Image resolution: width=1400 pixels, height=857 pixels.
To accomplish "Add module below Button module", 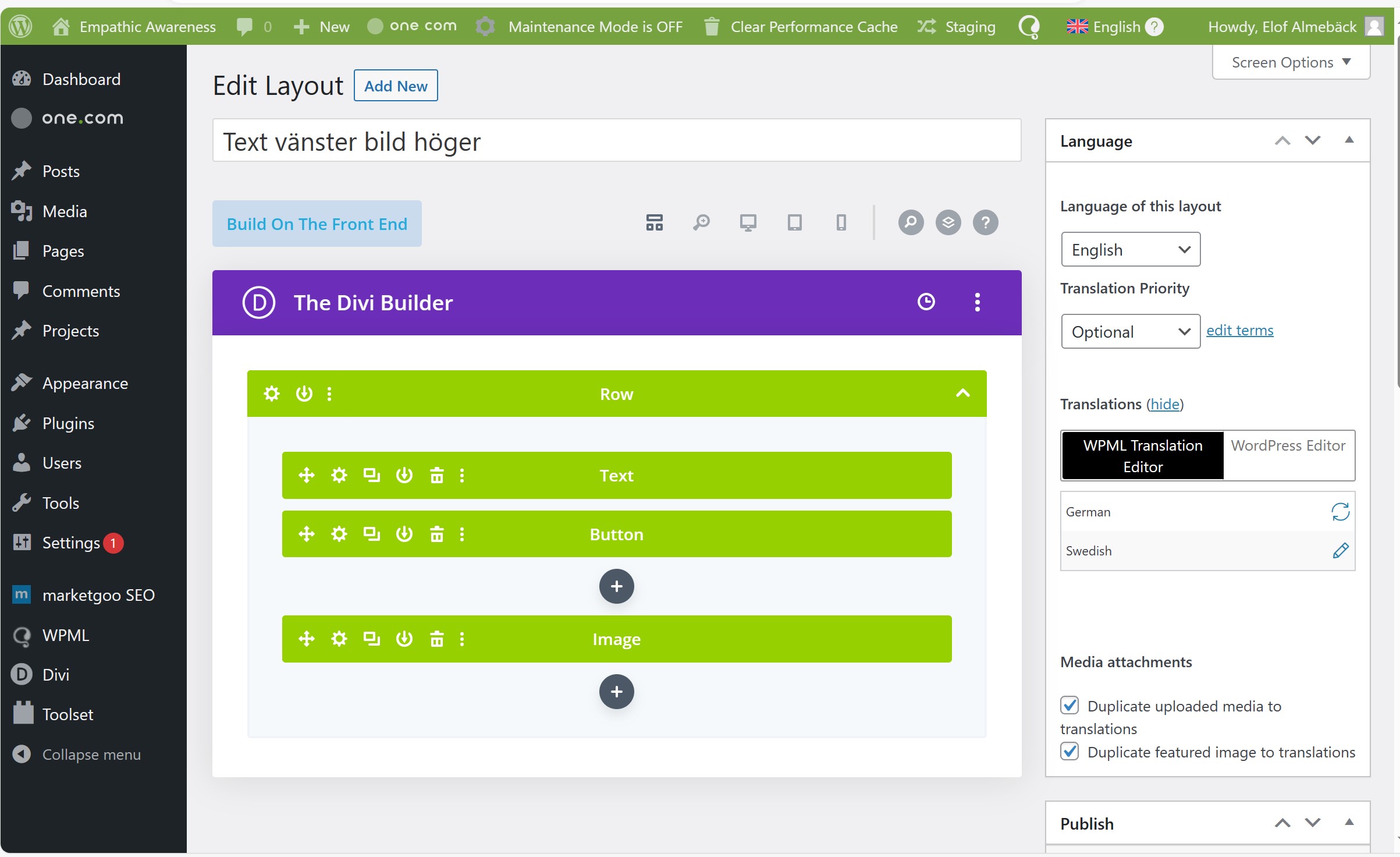I will click(x=616, y=586).
